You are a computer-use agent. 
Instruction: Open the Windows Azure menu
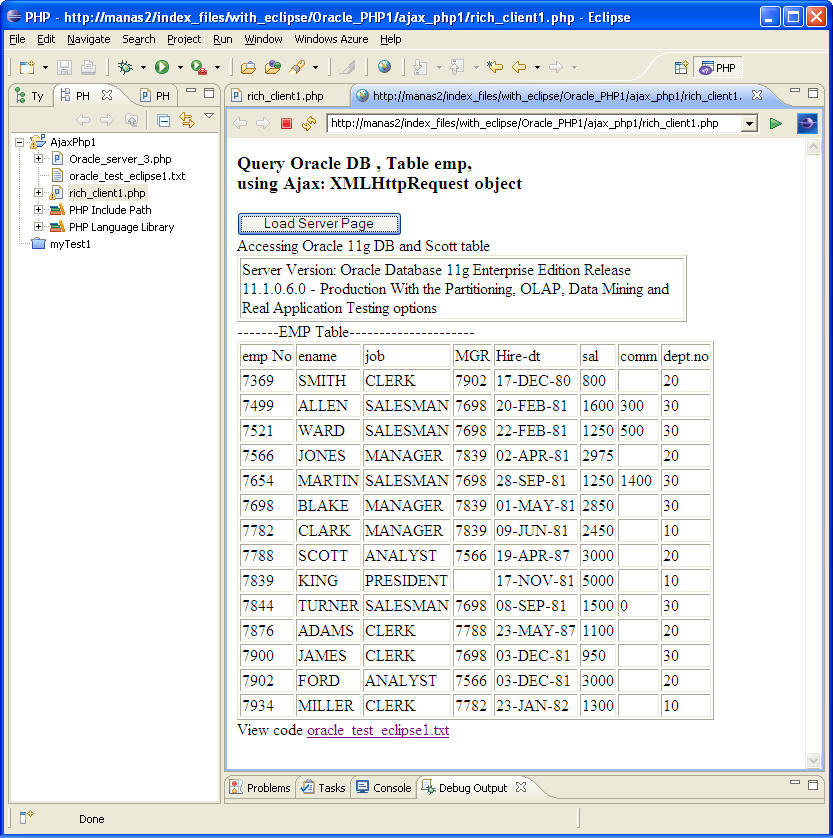pos(331,39)
